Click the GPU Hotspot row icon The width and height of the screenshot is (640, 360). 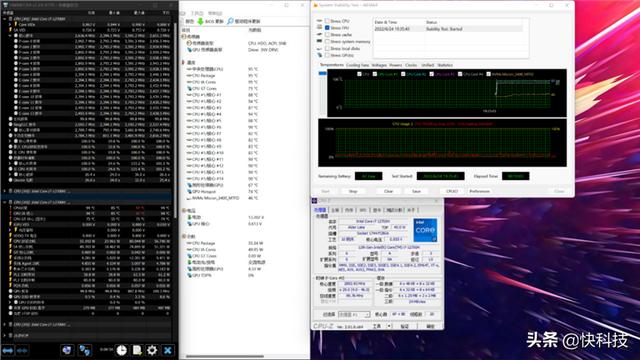coord(189,191)
